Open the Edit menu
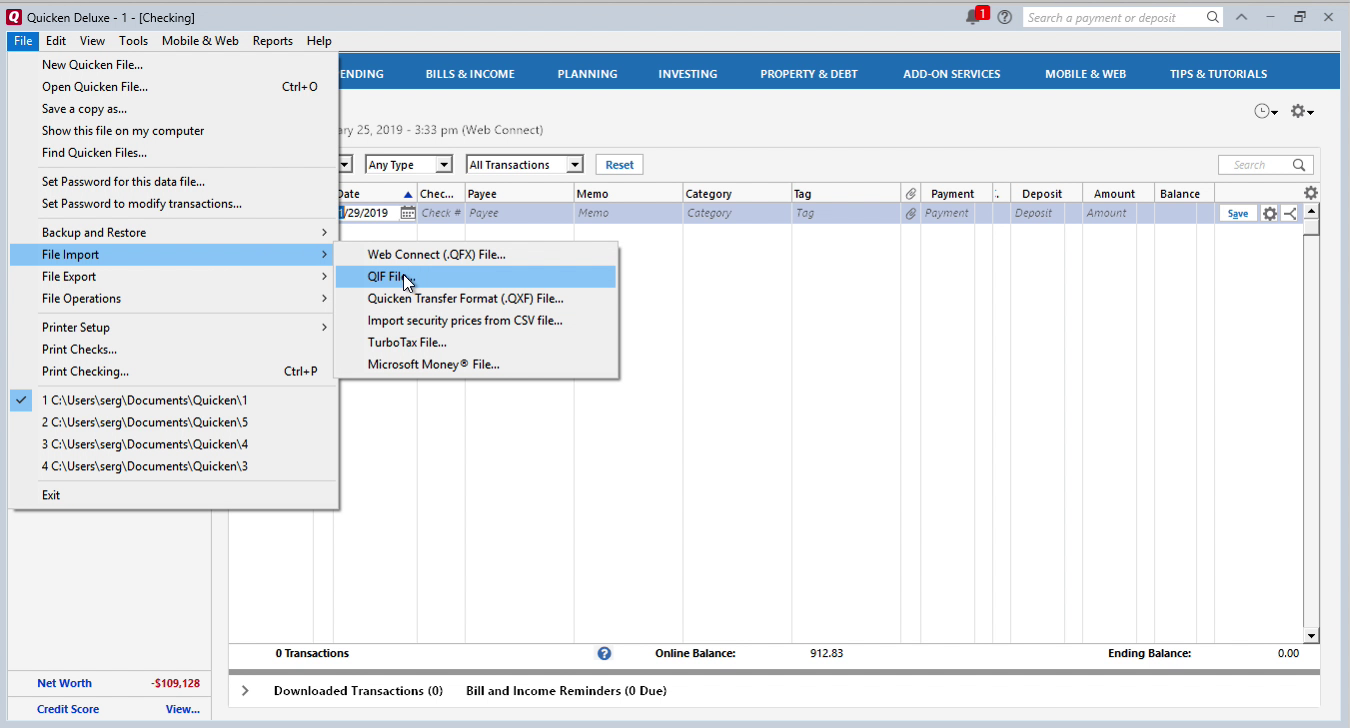Image resolution: width=1350 pixels, height=728 pixels. point(56,41)
